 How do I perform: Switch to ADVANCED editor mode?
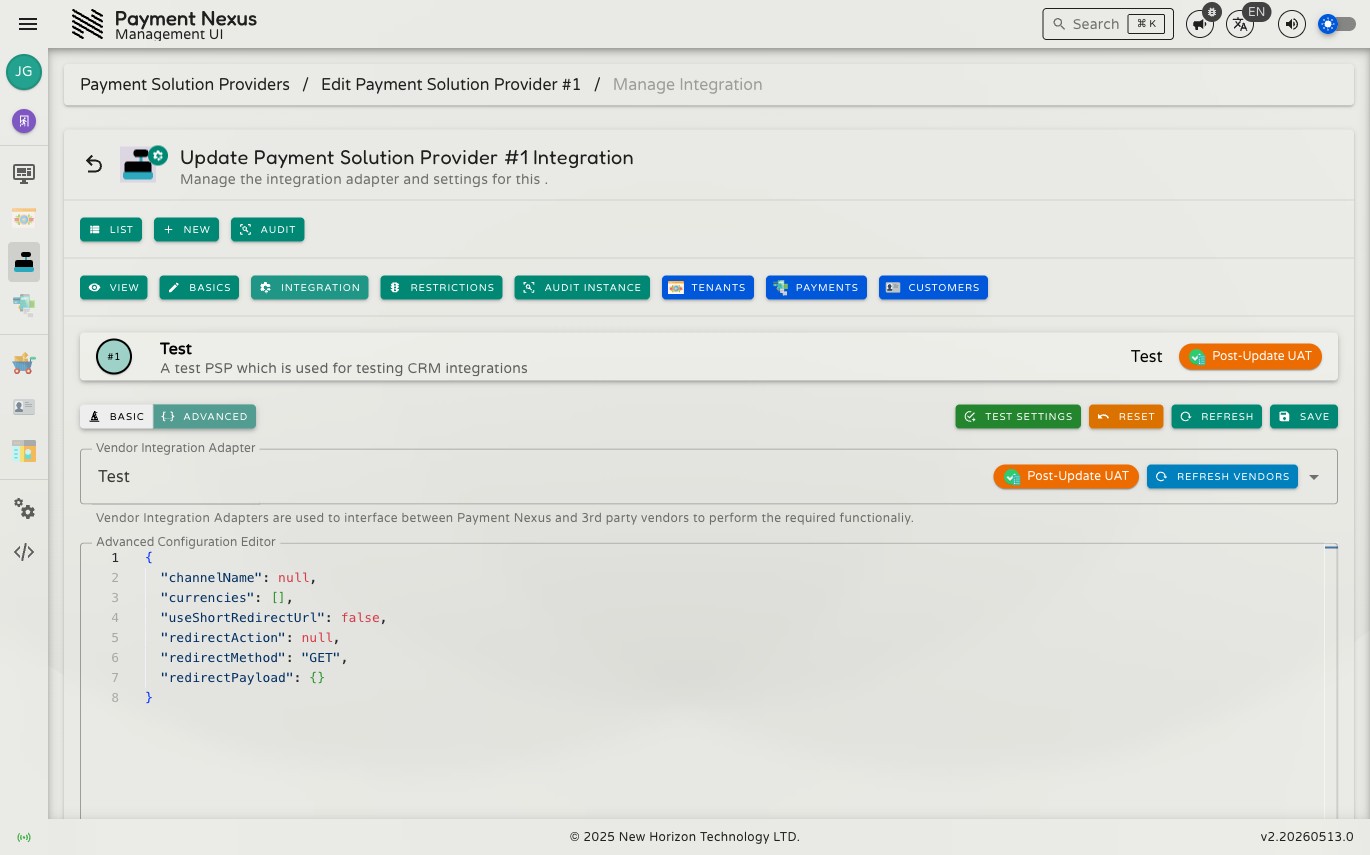[204, 416]
